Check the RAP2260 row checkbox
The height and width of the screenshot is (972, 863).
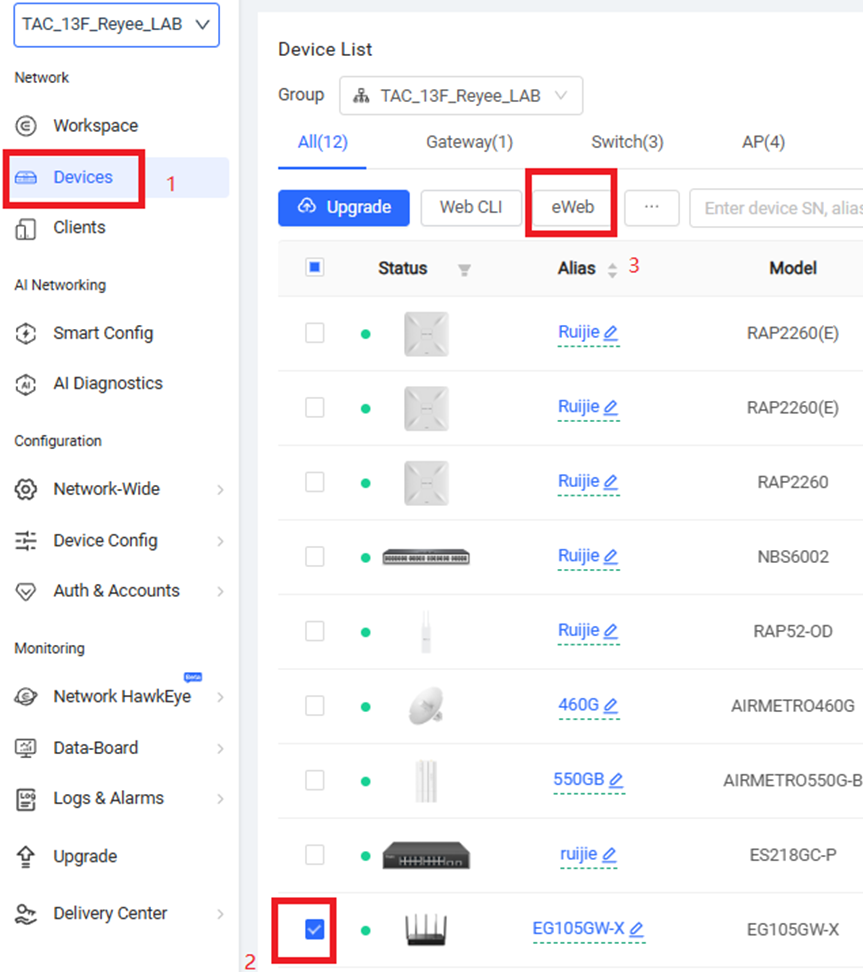(x=315, y=482)
